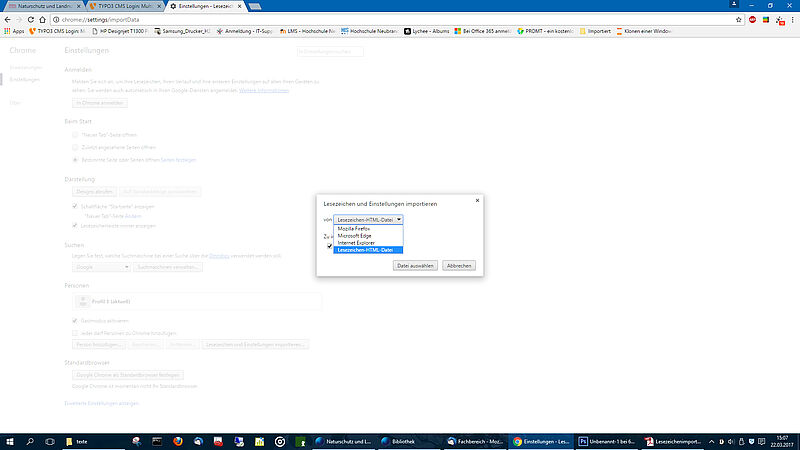Open the Chrome profile person icon
800x450 pixels.
tap(734, 4)
